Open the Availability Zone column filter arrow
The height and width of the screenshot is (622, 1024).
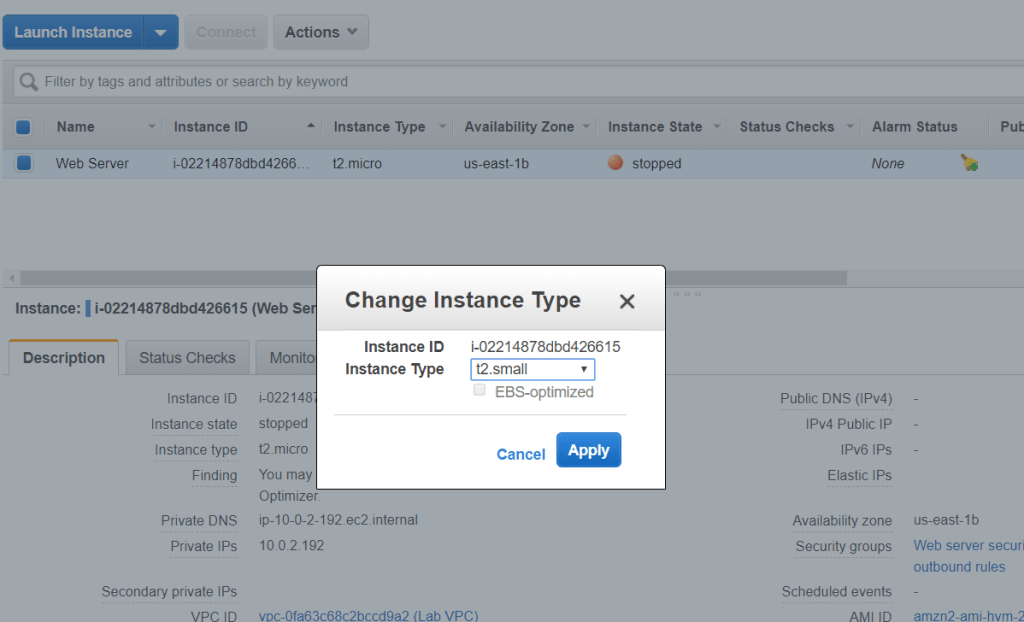[x=586, y=127]
